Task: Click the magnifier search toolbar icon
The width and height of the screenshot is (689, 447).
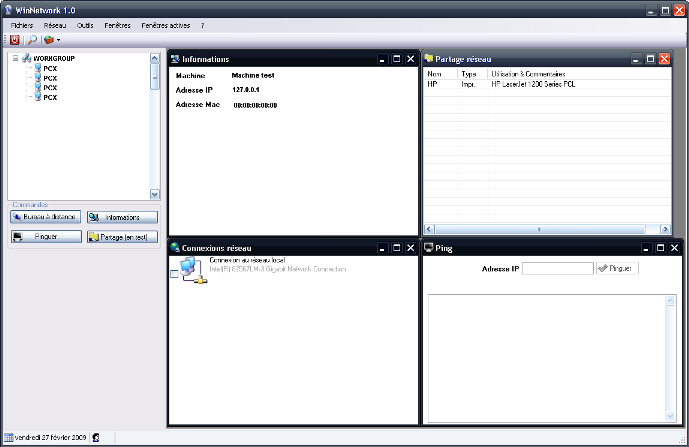Action: [31, 39]
